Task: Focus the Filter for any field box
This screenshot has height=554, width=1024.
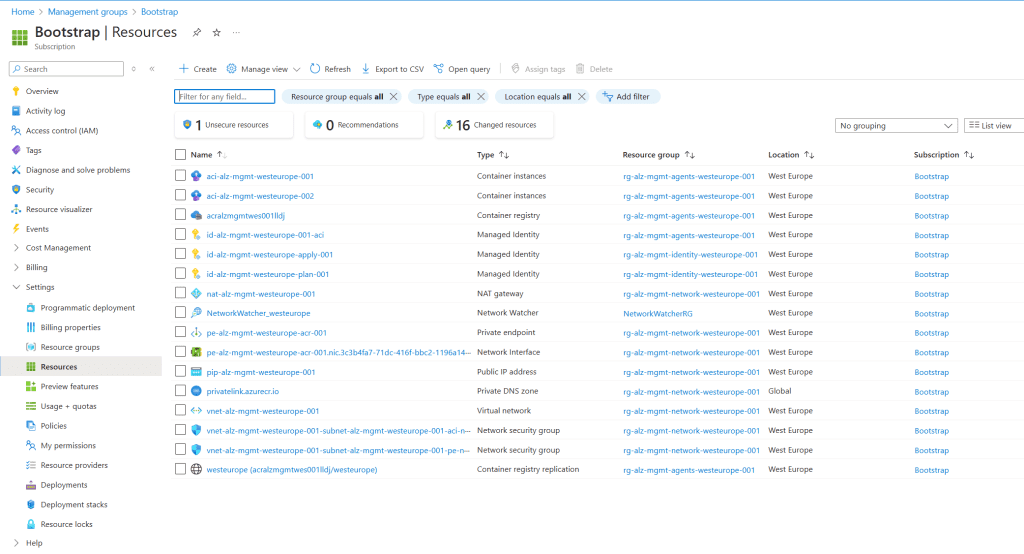Action: coord(225,97)
